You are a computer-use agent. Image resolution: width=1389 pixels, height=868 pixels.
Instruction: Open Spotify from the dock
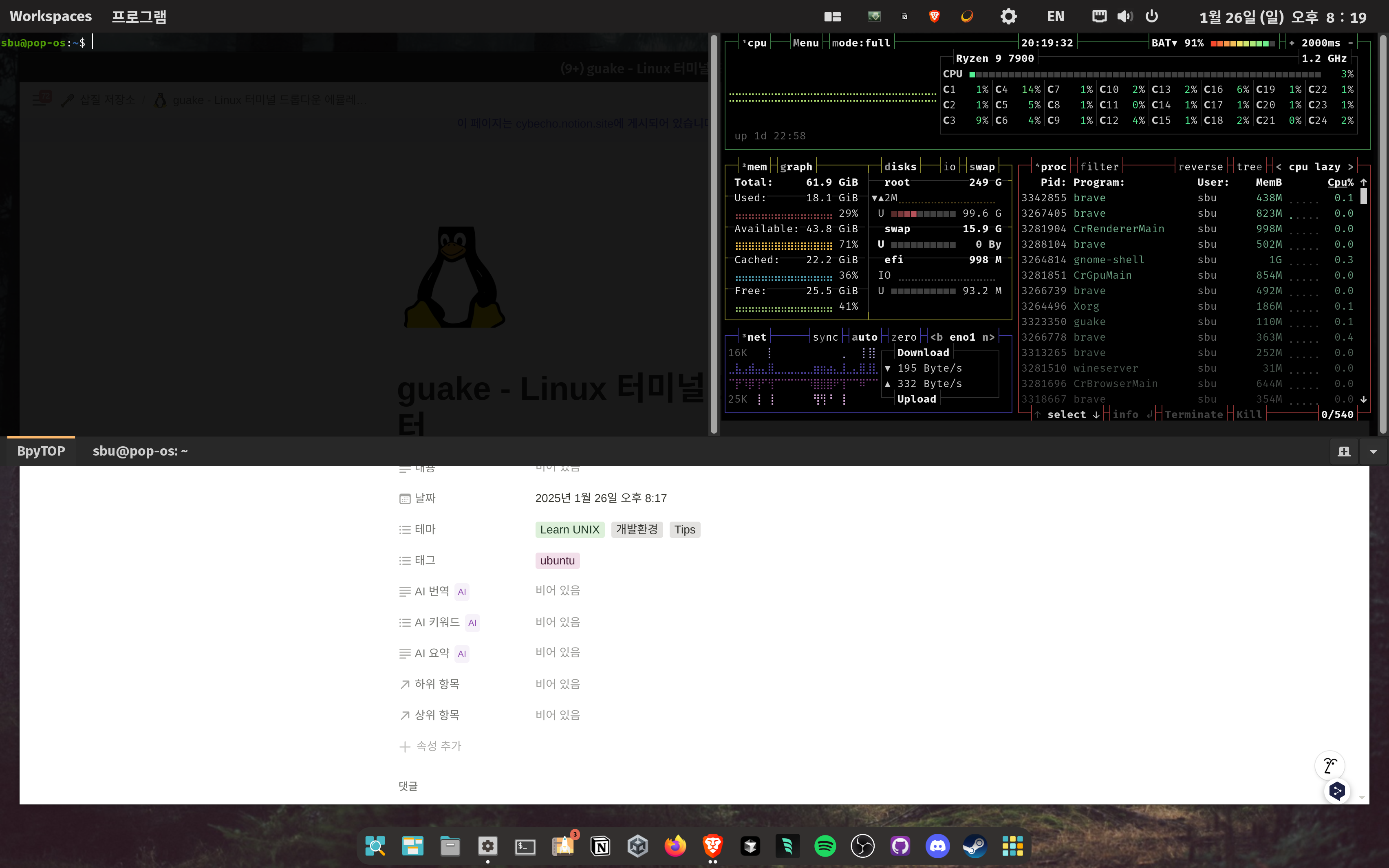pos(825,846)
